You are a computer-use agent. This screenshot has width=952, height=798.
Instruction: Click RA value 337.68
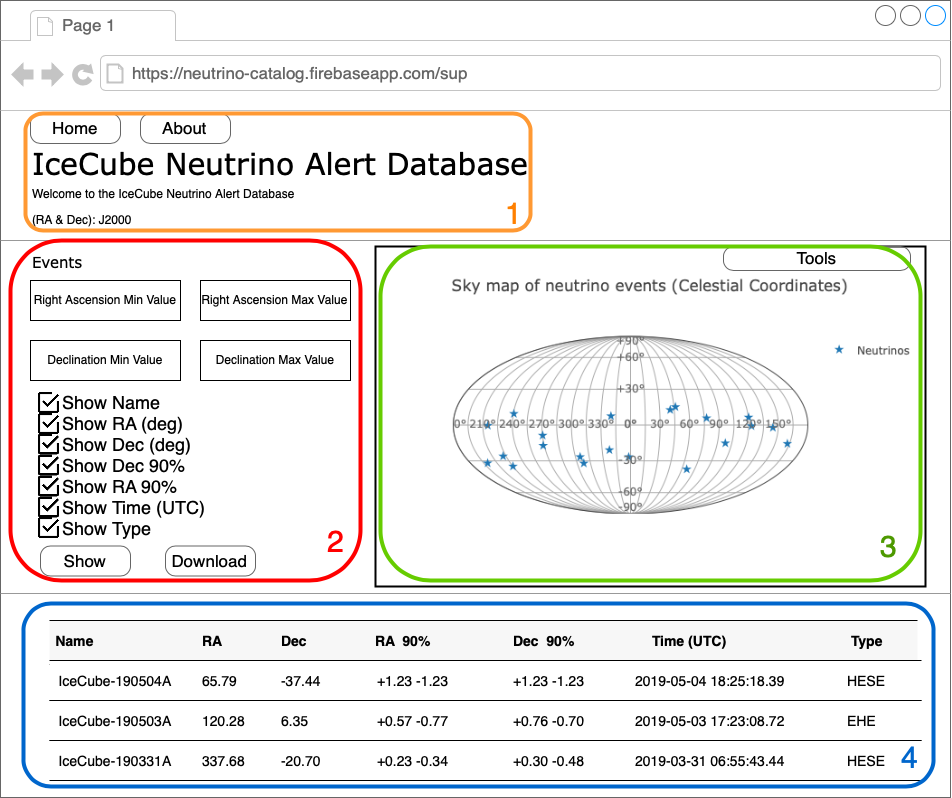coord(223,762)
